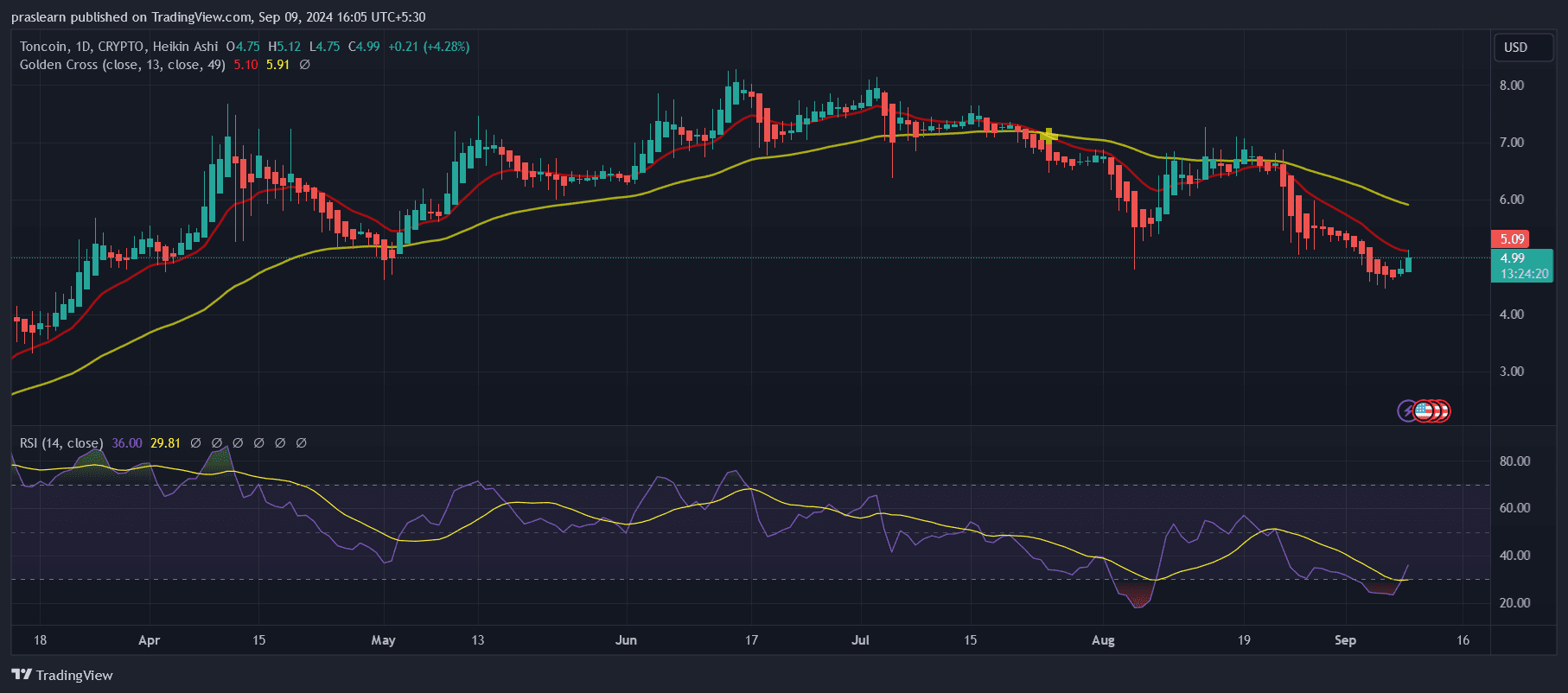This screenshot has height=693, width=1568.
Task: Click the Apr label on time axis
Action: click(x=149, y=640)
